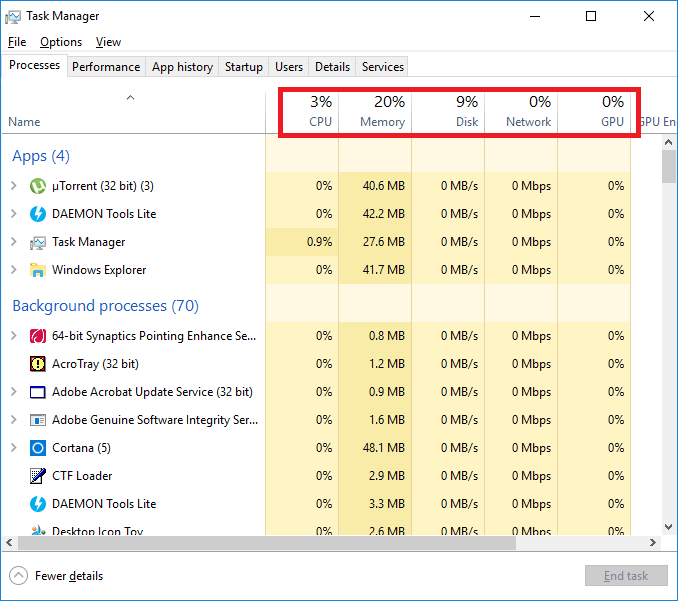The height and width of the screenshot is (601, 678).
Task: Click Task Manager's 0.9% CPU value
Action: click(x=319, y=242)
